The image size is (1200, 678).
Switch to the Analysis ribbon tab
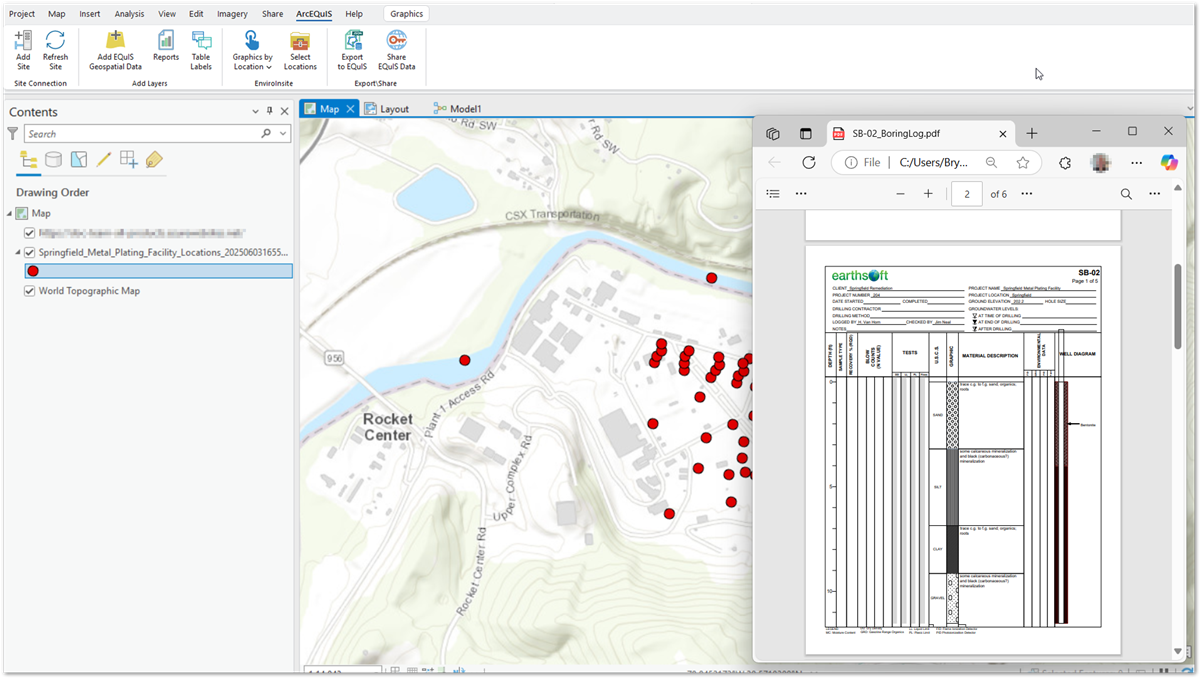[x=129, y=14]
